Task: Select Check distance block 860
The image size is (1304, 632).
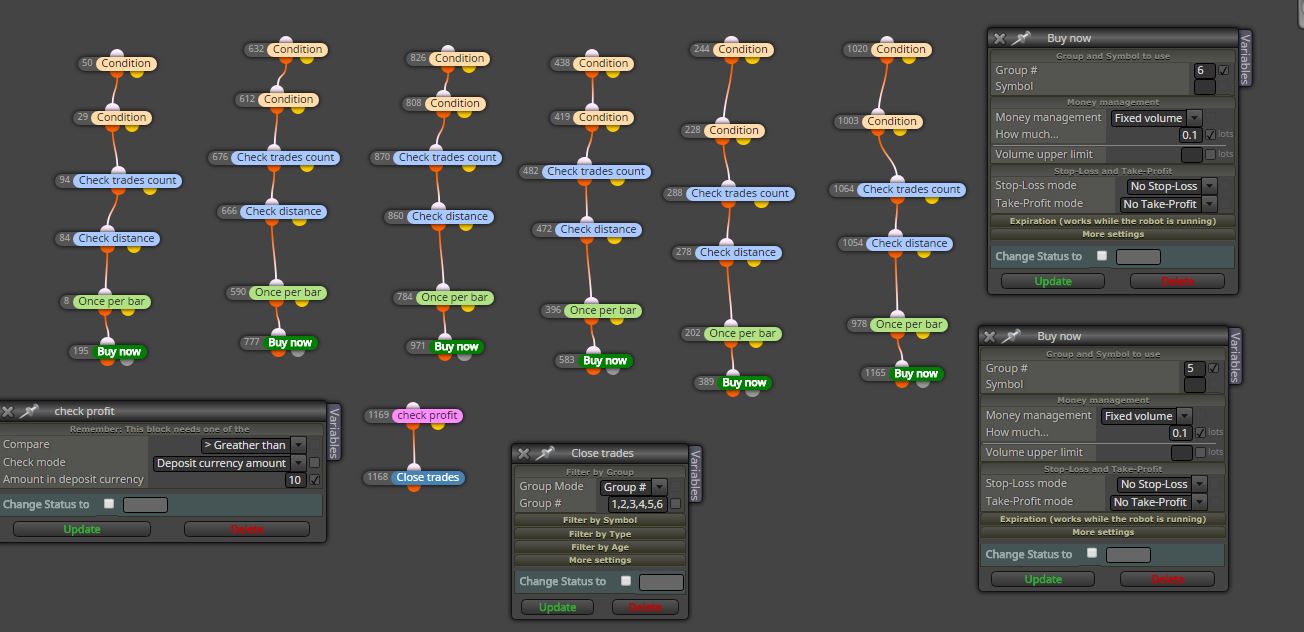Action: (x=450, y=216)
